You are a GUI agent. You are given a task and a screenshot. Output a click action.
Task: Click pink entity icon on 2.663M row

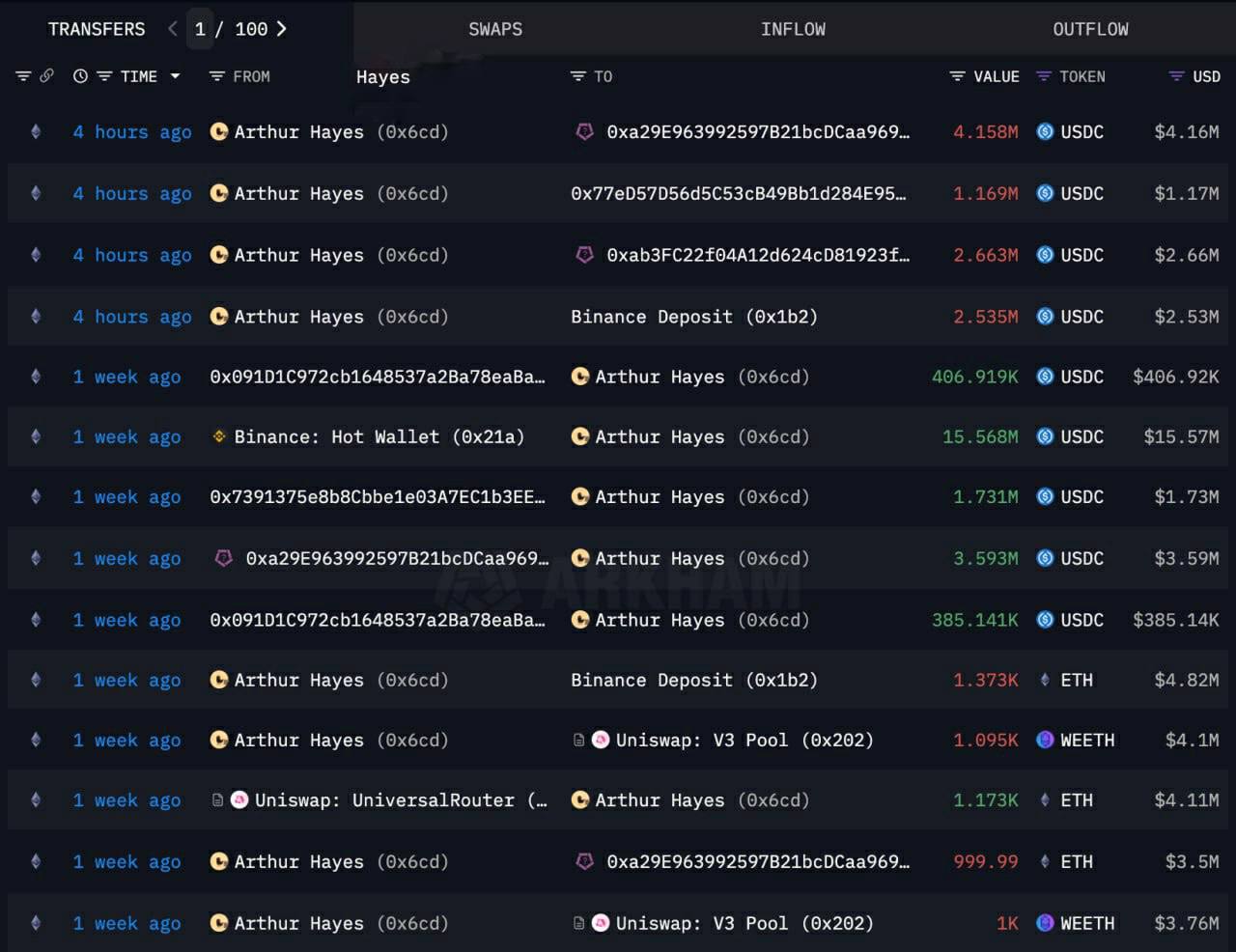[584, 255]
